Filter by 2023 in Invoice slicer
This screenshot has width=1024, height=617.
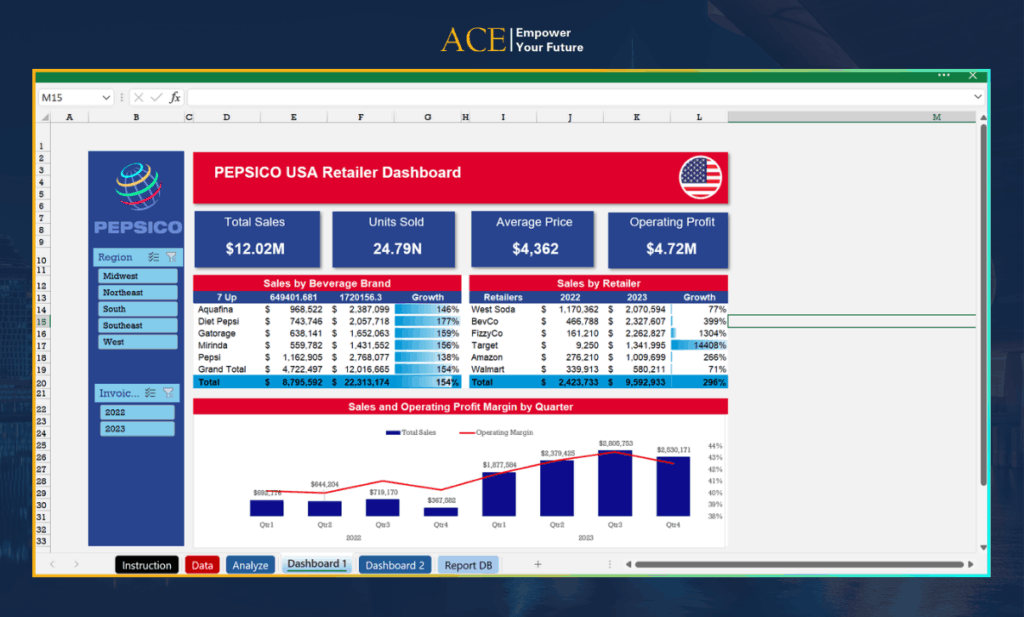137,428
